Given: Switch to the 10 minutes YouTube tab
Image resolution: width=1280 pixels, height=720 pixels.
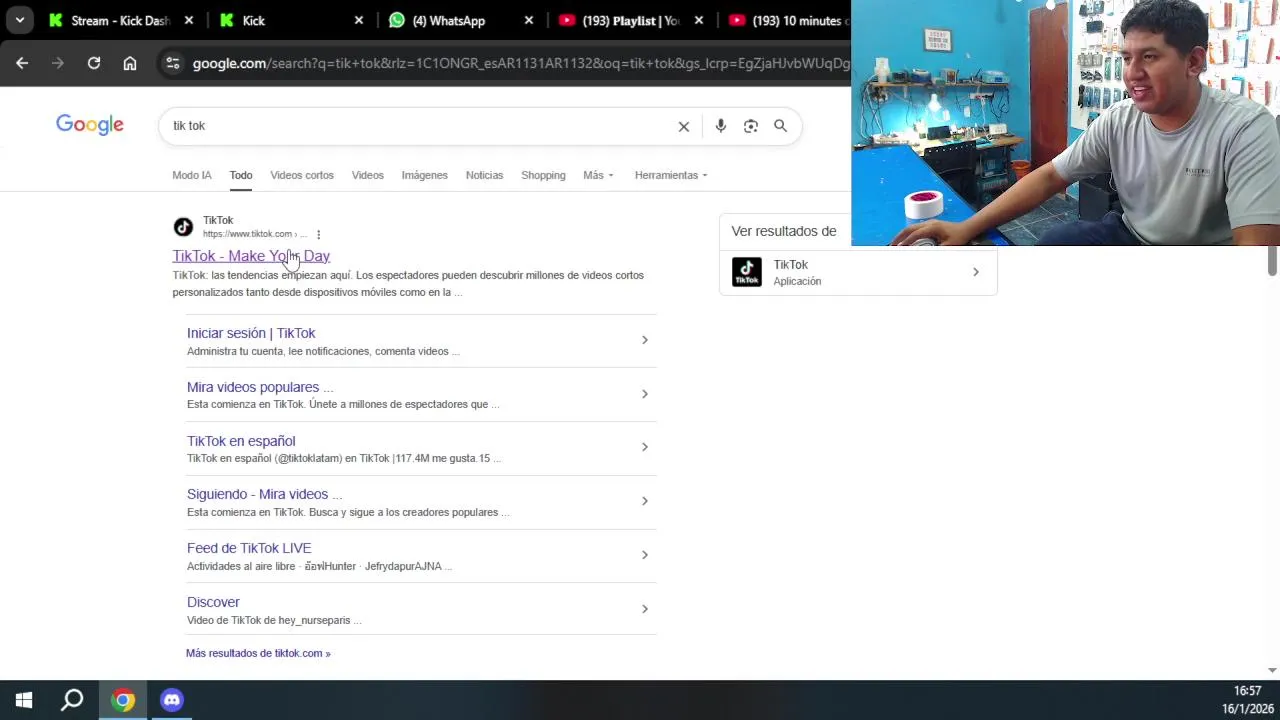Looking at the screenshot, I should (786, 20).
